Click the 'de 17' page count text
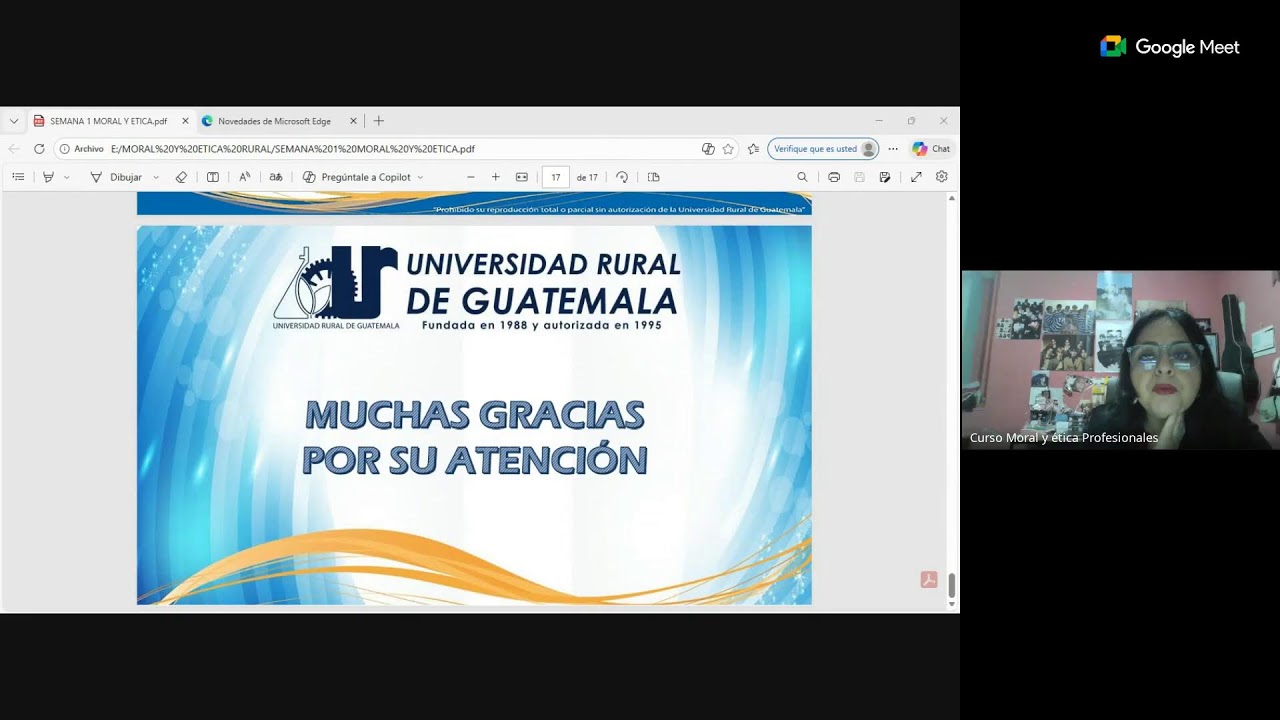The image size is (1280, 720). [587, 177]
